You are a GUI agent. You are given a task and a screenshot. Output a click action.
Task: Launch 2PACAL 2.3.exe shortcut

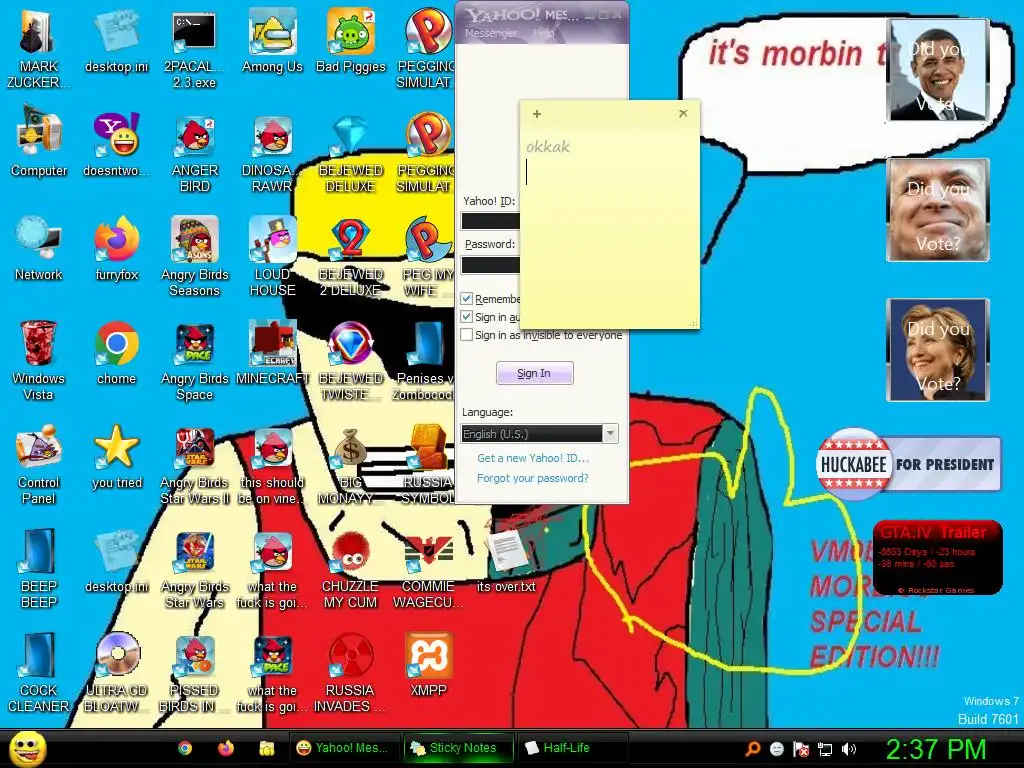(194, 49)
